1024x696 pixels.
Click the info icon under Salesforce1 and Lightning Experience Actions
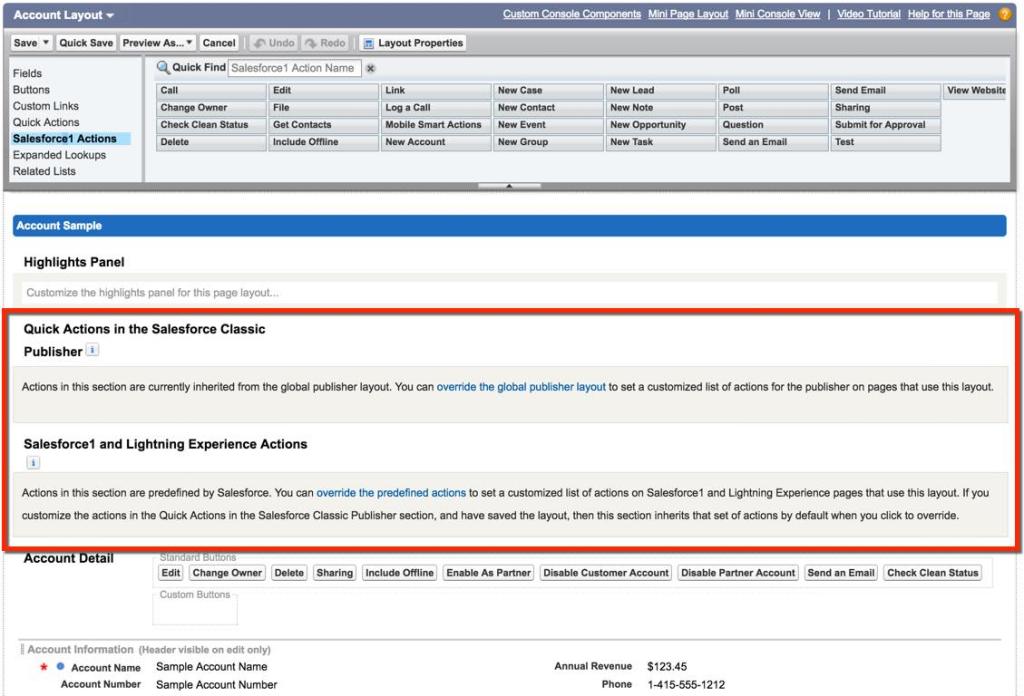(33, 463)
